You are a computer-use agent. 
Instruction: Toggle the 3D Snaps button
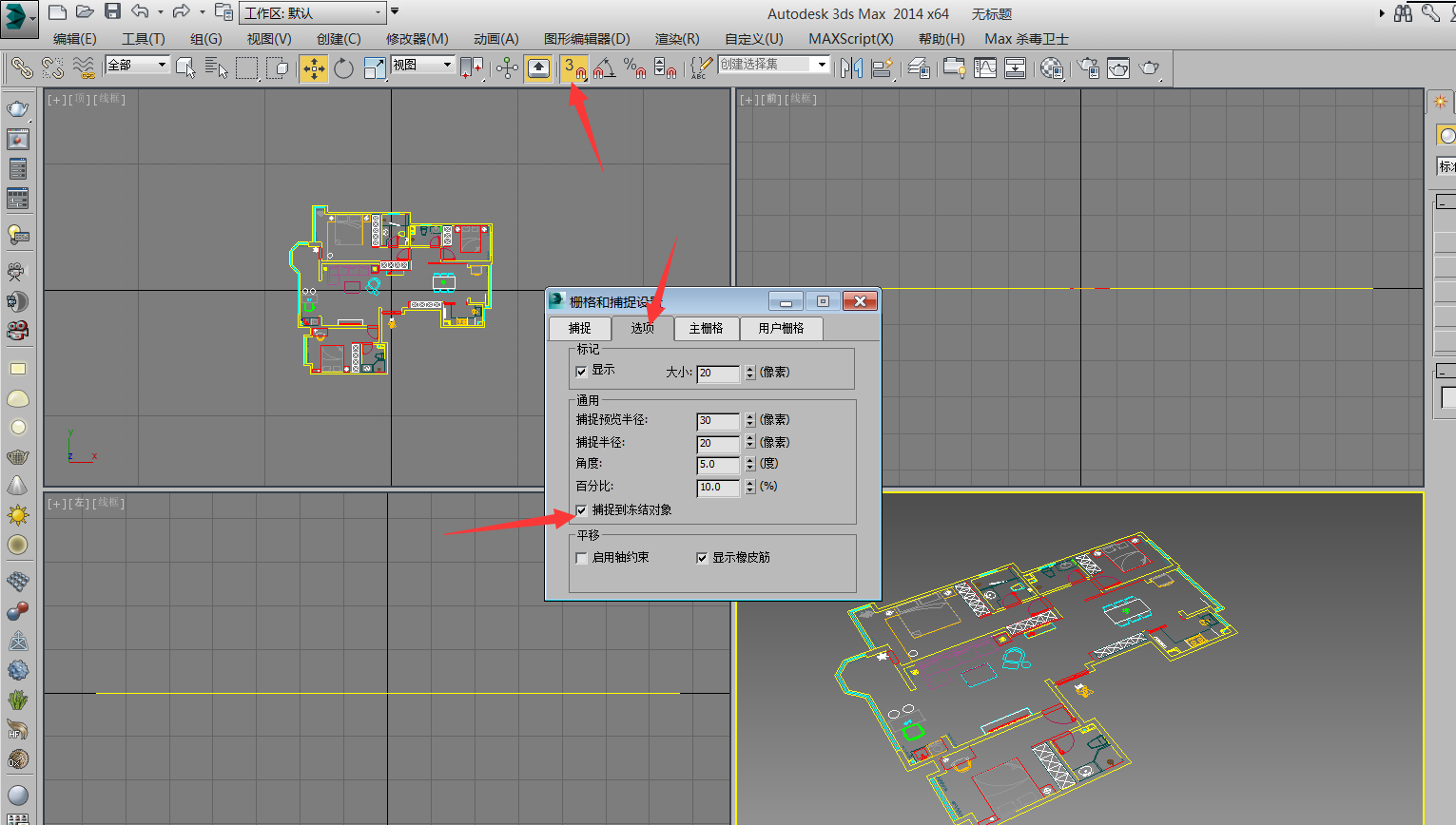point(573,67)
